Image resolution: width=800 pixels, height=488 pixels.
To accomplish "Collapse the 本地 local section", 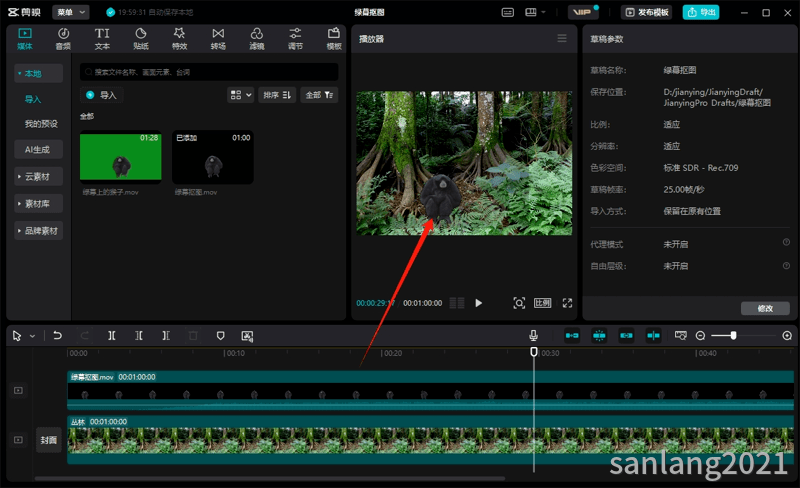I will [x=38, y=74].
